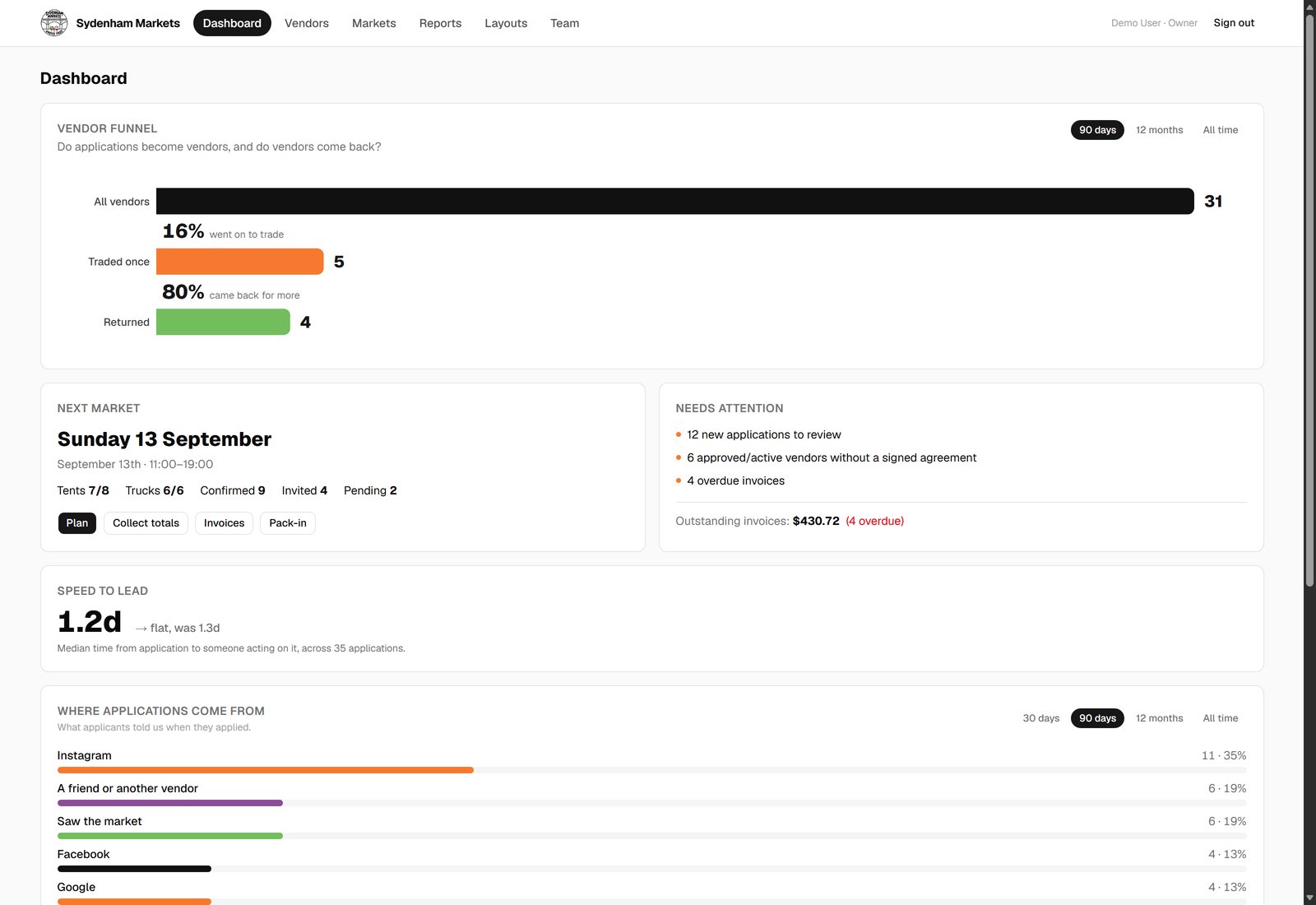Open the Pack-in view

(288, 523)
